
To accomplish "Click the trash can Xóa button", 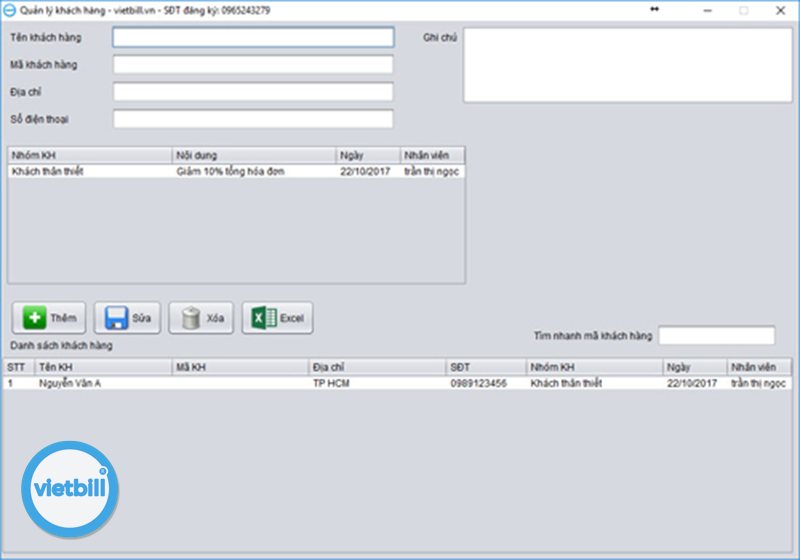I will (x=202, y=318).
